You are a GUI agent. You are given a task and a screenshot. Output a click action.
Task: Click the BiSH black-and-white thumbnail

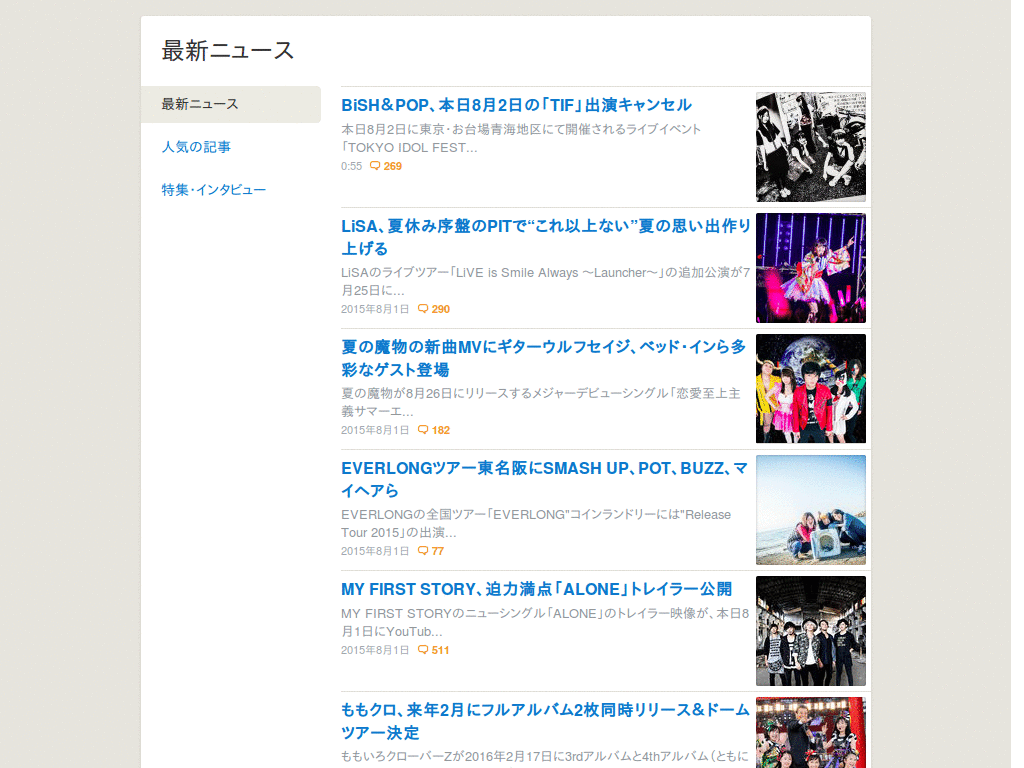[810, 147]
